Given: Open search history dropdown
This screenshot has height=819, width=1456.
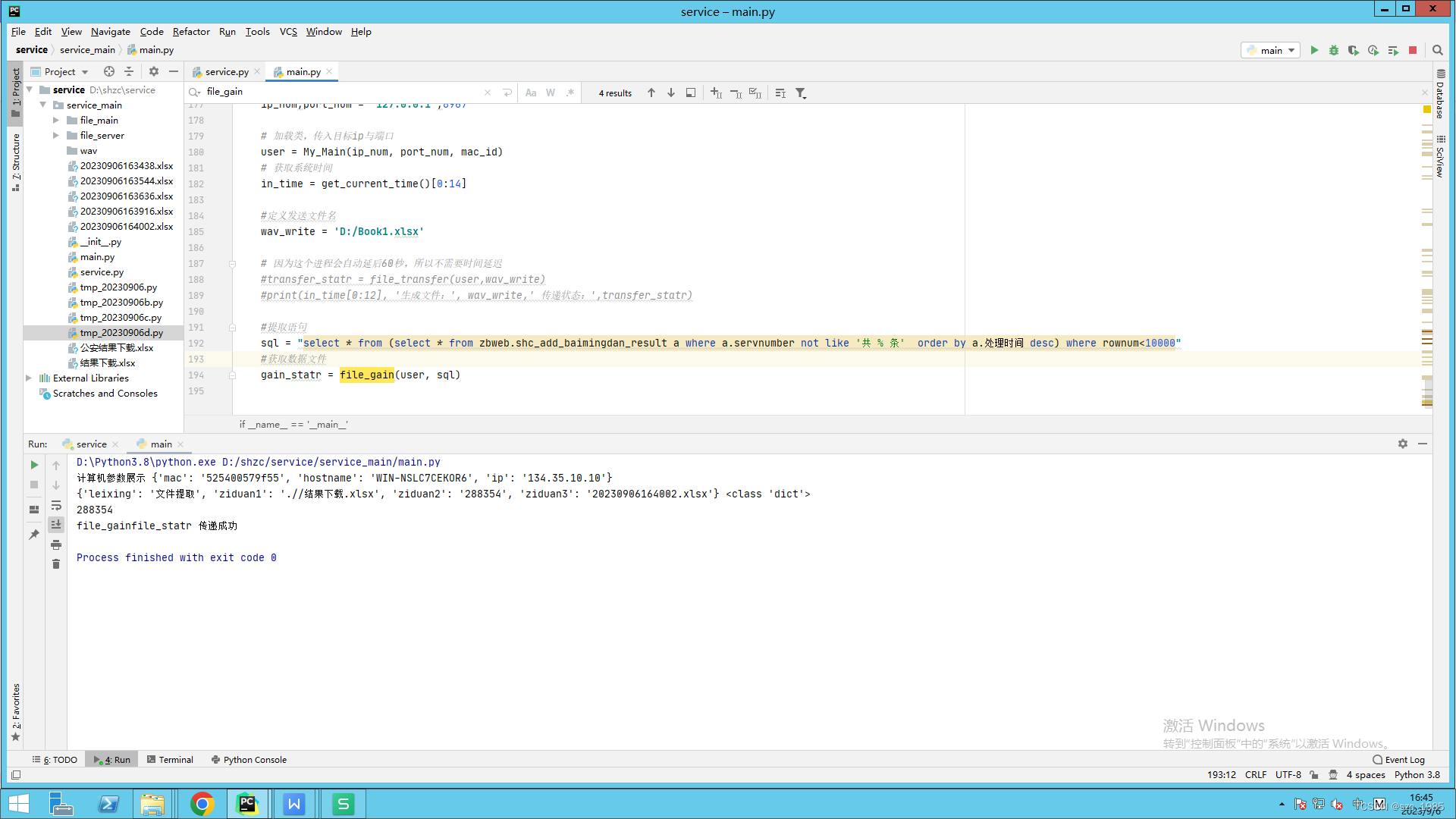Looking at the screenshot, I should click(195, 93).
